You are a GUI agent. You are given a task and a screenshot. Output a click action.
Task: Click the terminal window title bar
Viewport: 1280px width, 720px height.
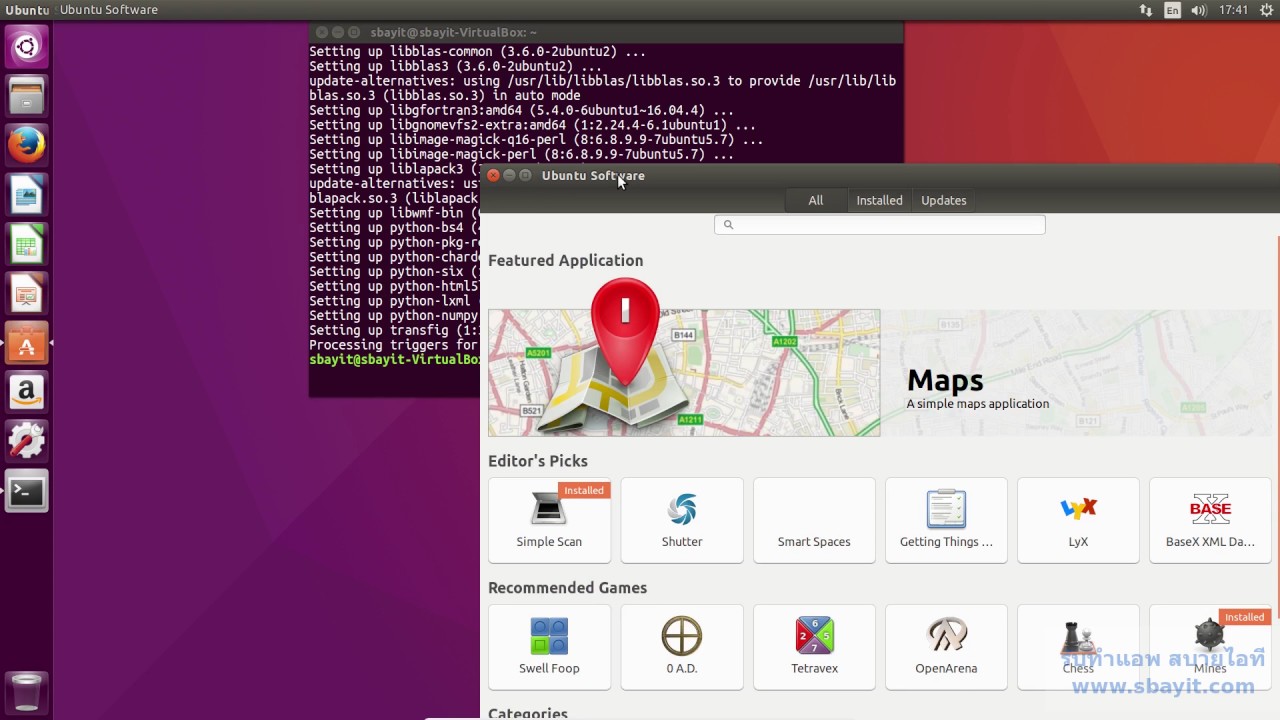pyautogui.click(x=606, y=32)
